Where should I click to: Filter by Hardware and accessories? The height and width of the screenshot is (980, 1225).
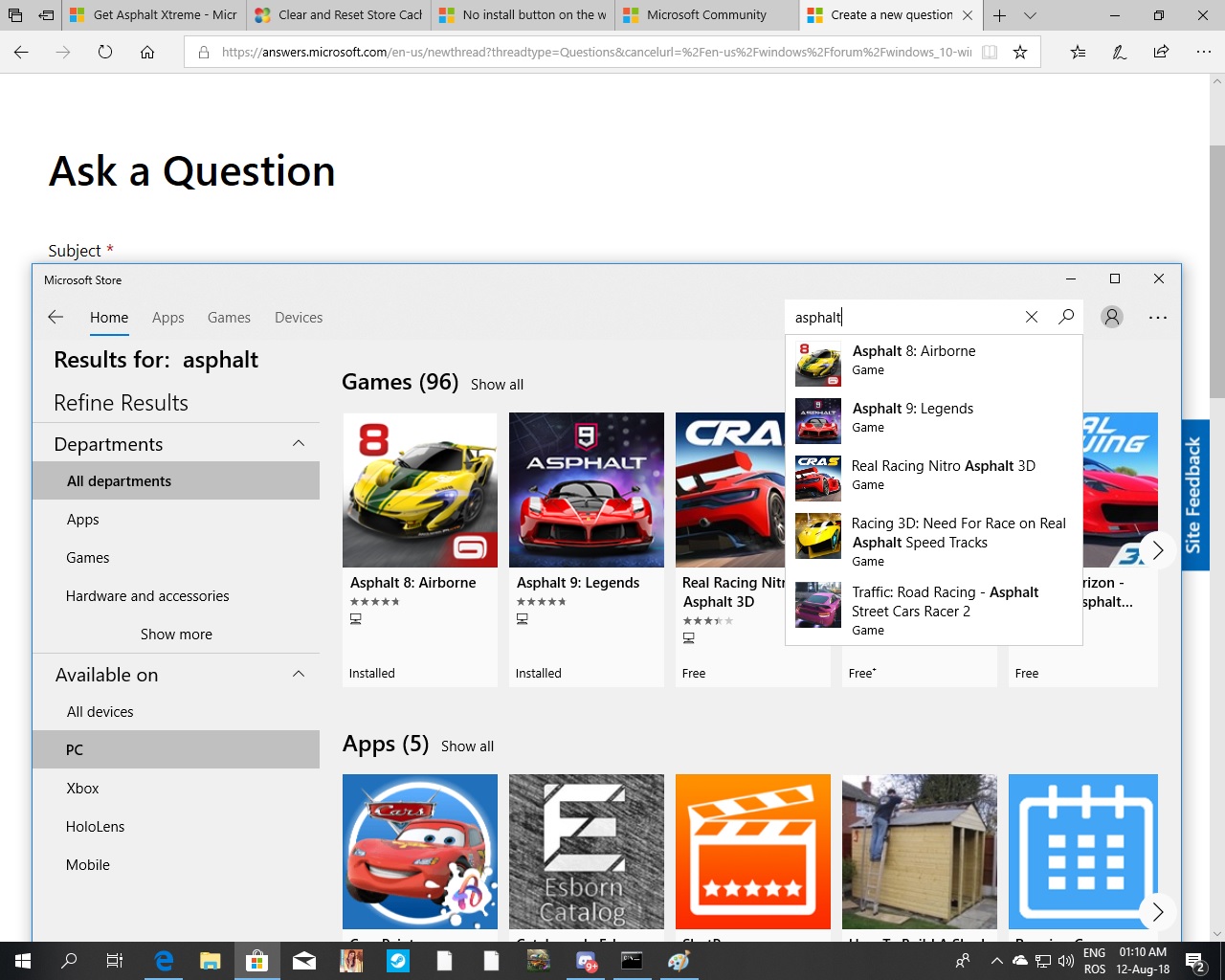(x=176, y=596)
